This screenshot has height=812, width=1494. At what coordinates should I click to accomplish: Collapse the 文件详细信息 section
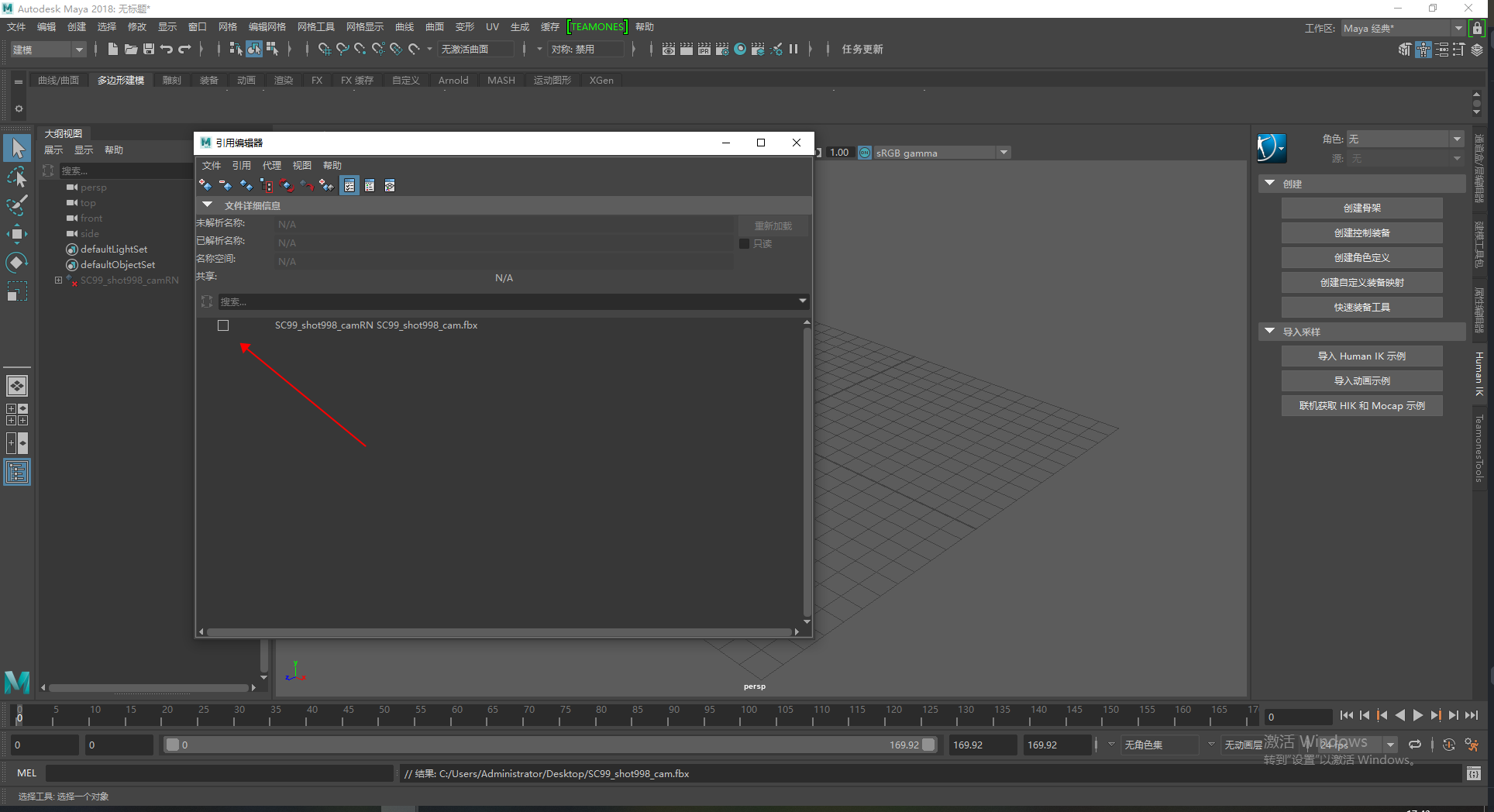click(x=207, y=205)
